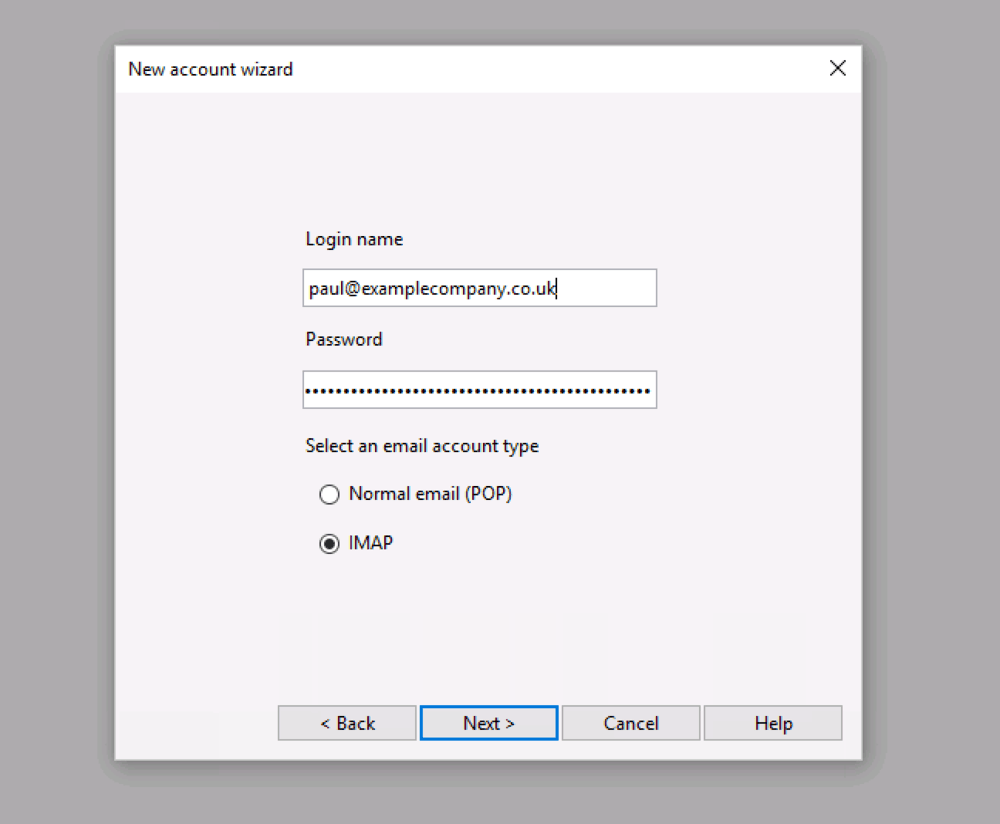Focus the Password input field

pos(480,390)
